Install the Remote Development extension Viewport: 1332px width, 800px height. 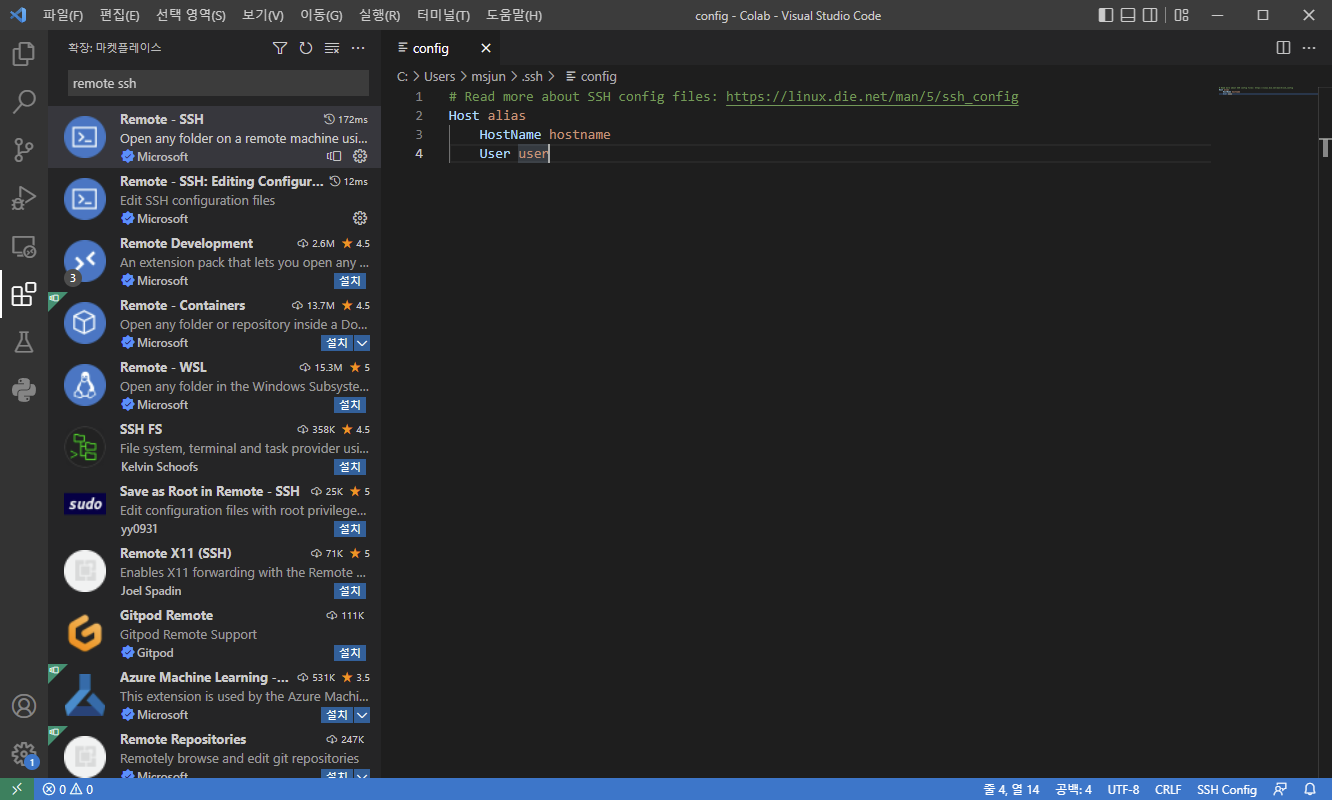point(350,281)
